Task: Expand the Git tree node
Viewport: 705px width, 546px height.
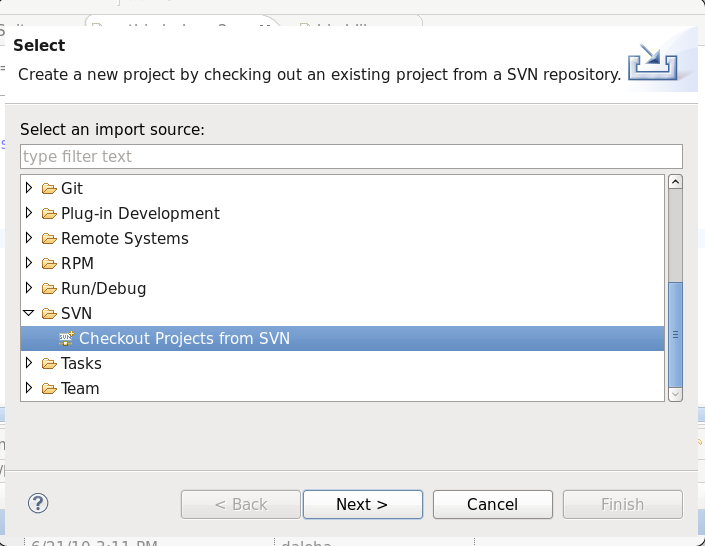Action: (x=29, y=188)
